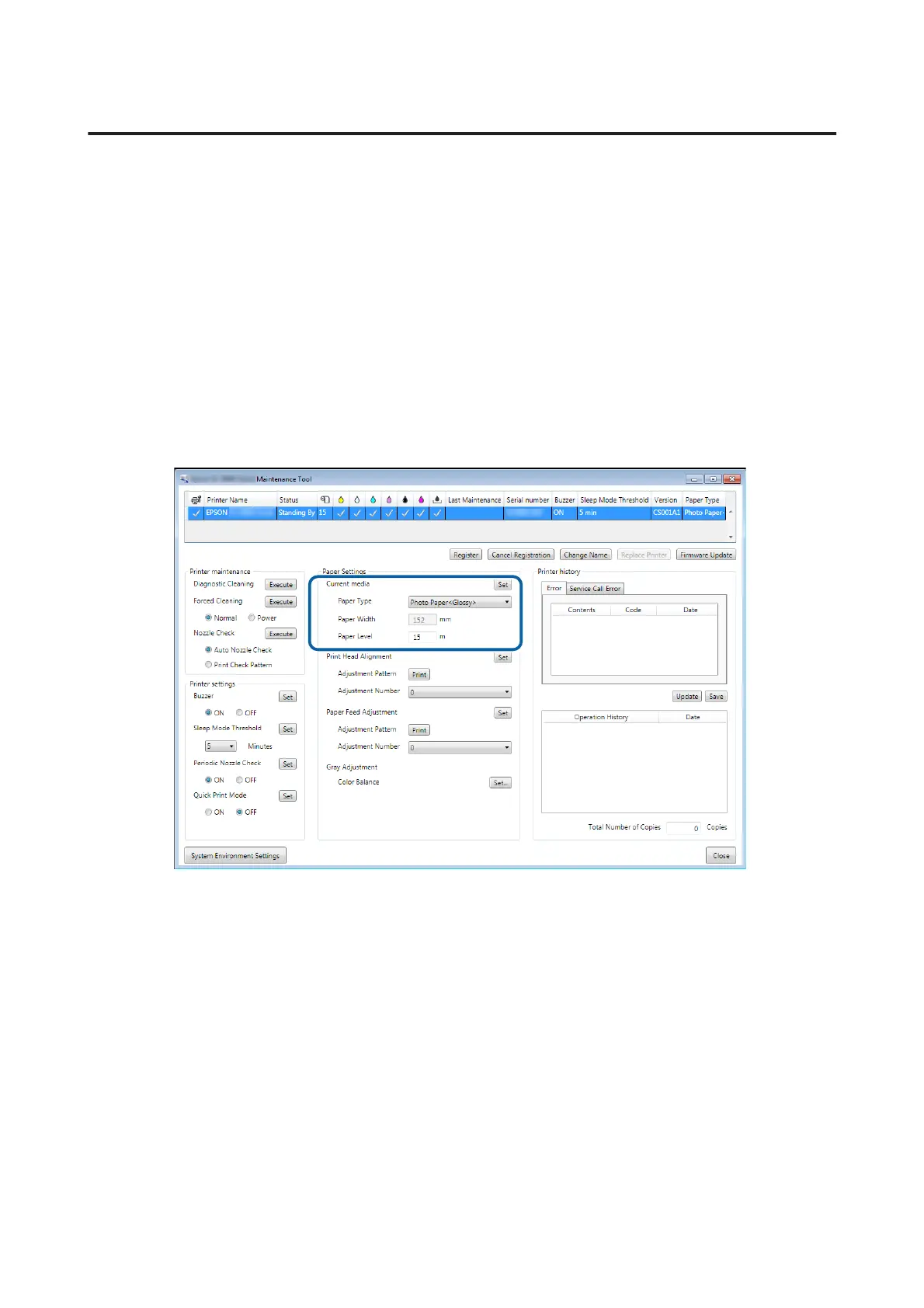Click the yellow ink drop icon
This screenshot has width=924, height=1308.
pyautogui.click(x=341, y=499)
